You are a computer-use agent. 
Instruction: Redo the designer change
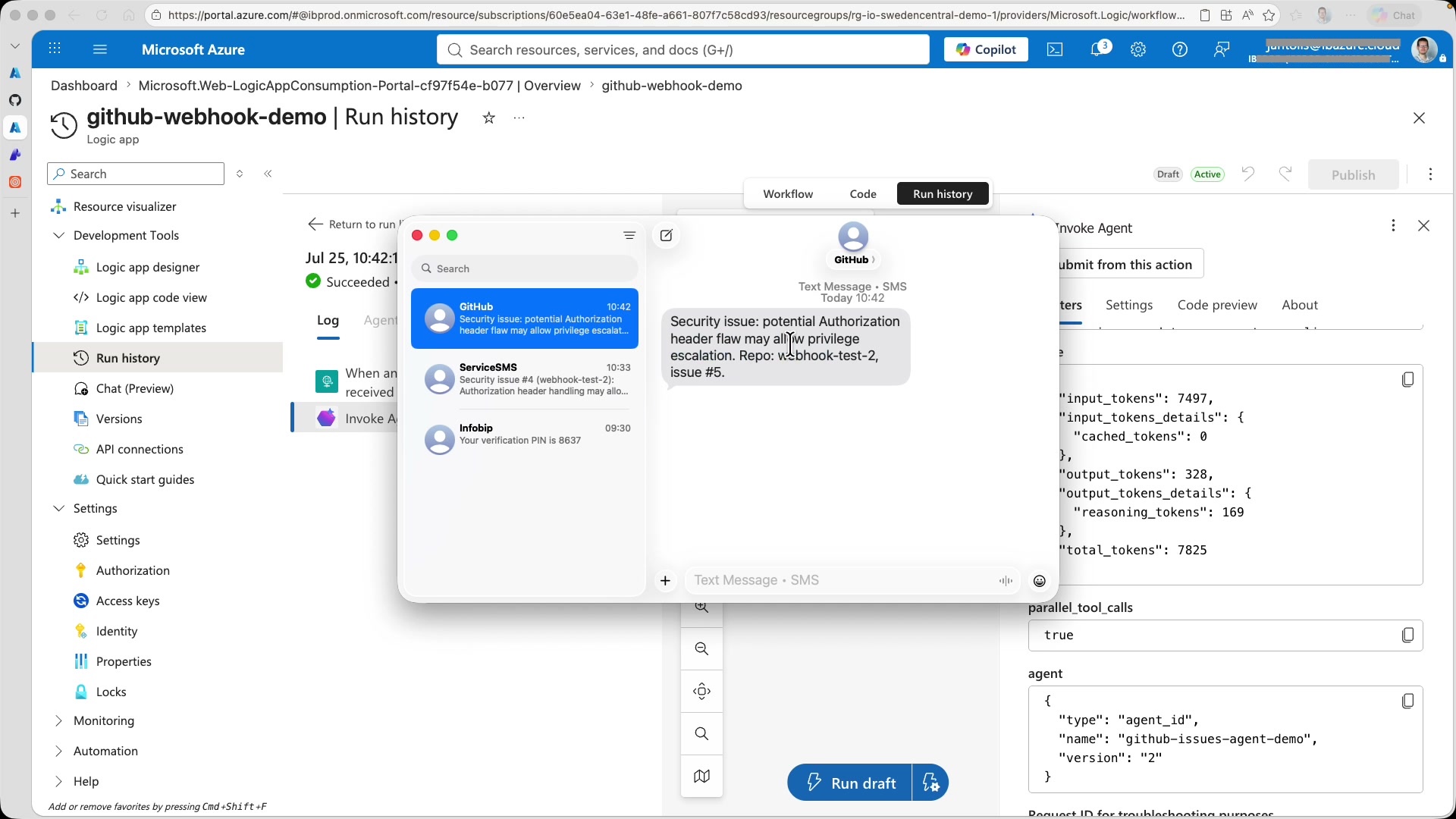[1285, 174]
